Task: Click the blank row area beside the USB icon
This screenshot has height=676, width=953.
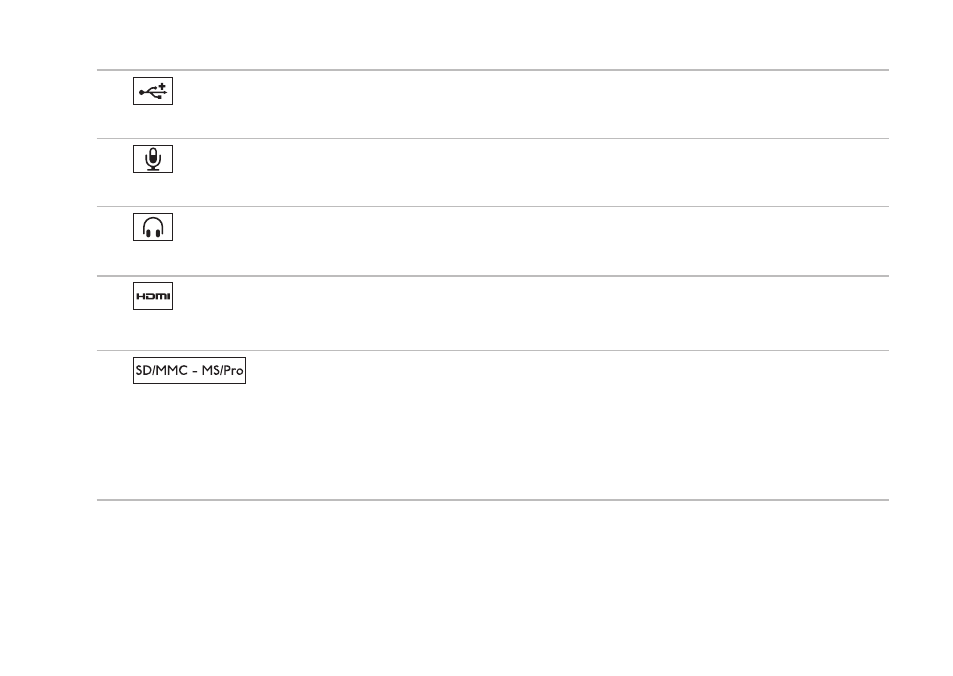Action: coord(531,105)
